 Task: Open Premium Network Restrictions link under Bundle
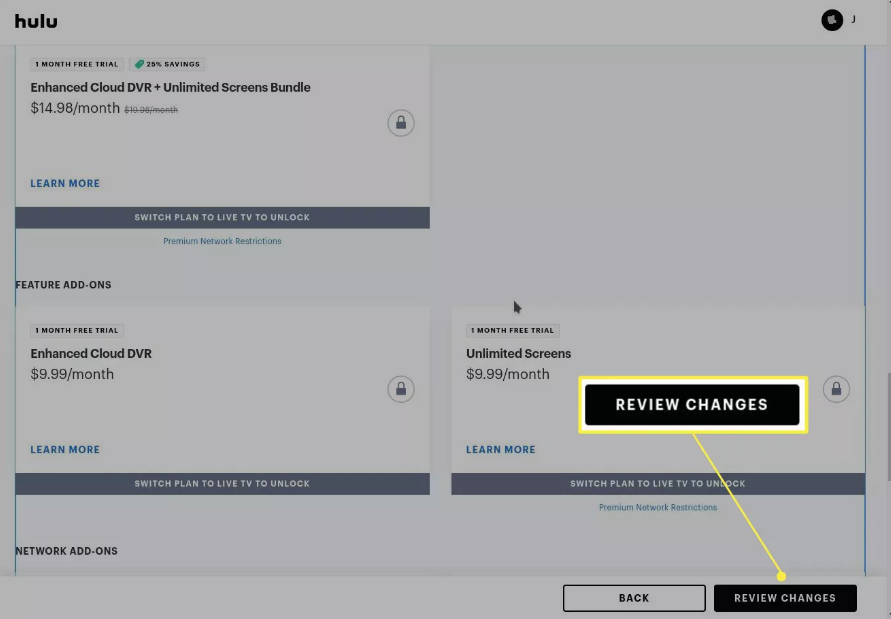tap(222, 241)
